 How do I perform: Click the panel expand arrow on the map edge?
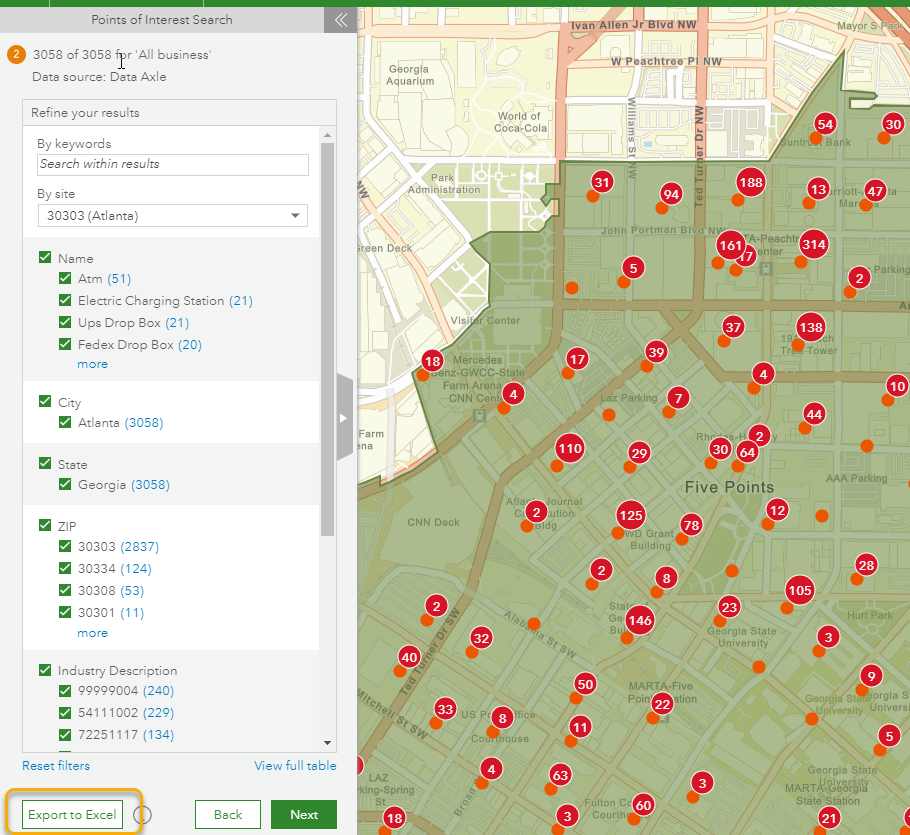click(x=344, y=419)
